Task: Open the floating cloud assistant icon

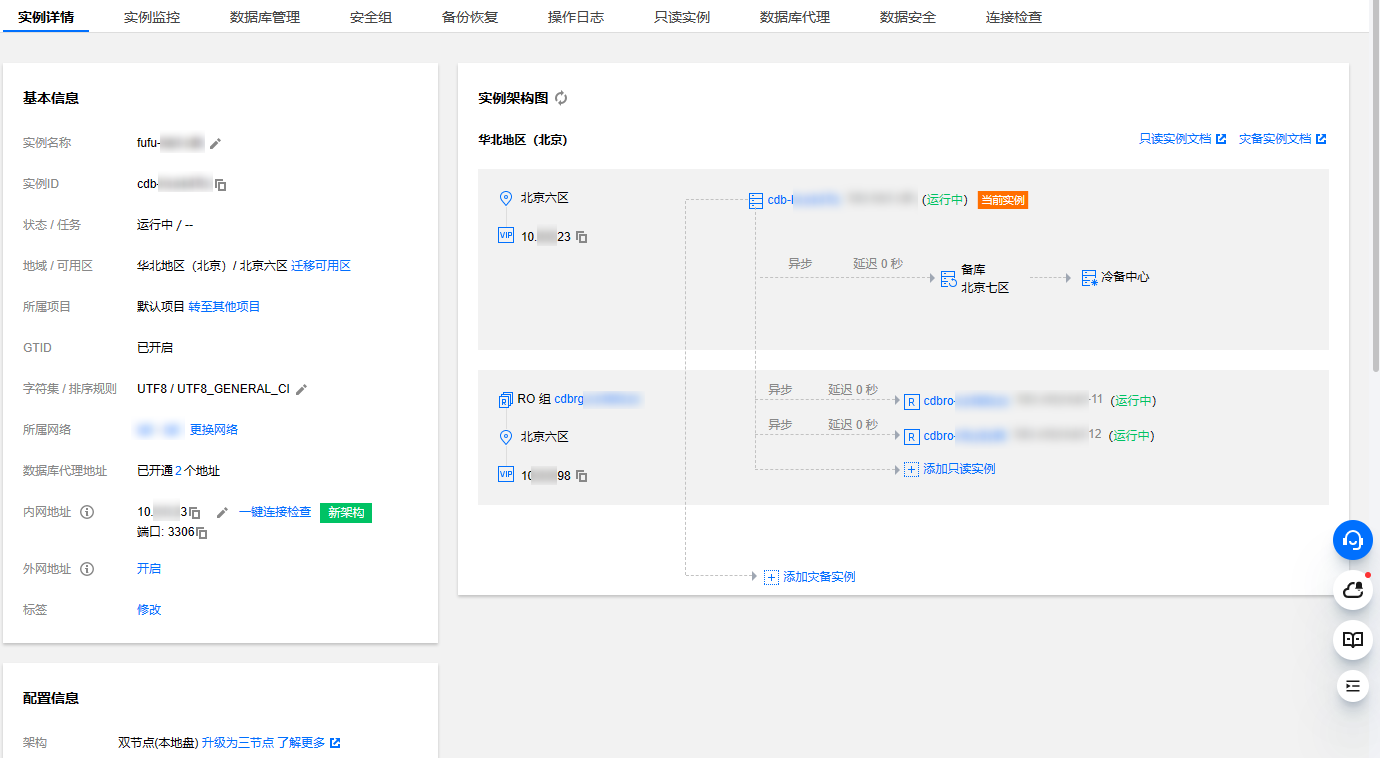Action: [1352, 590]
